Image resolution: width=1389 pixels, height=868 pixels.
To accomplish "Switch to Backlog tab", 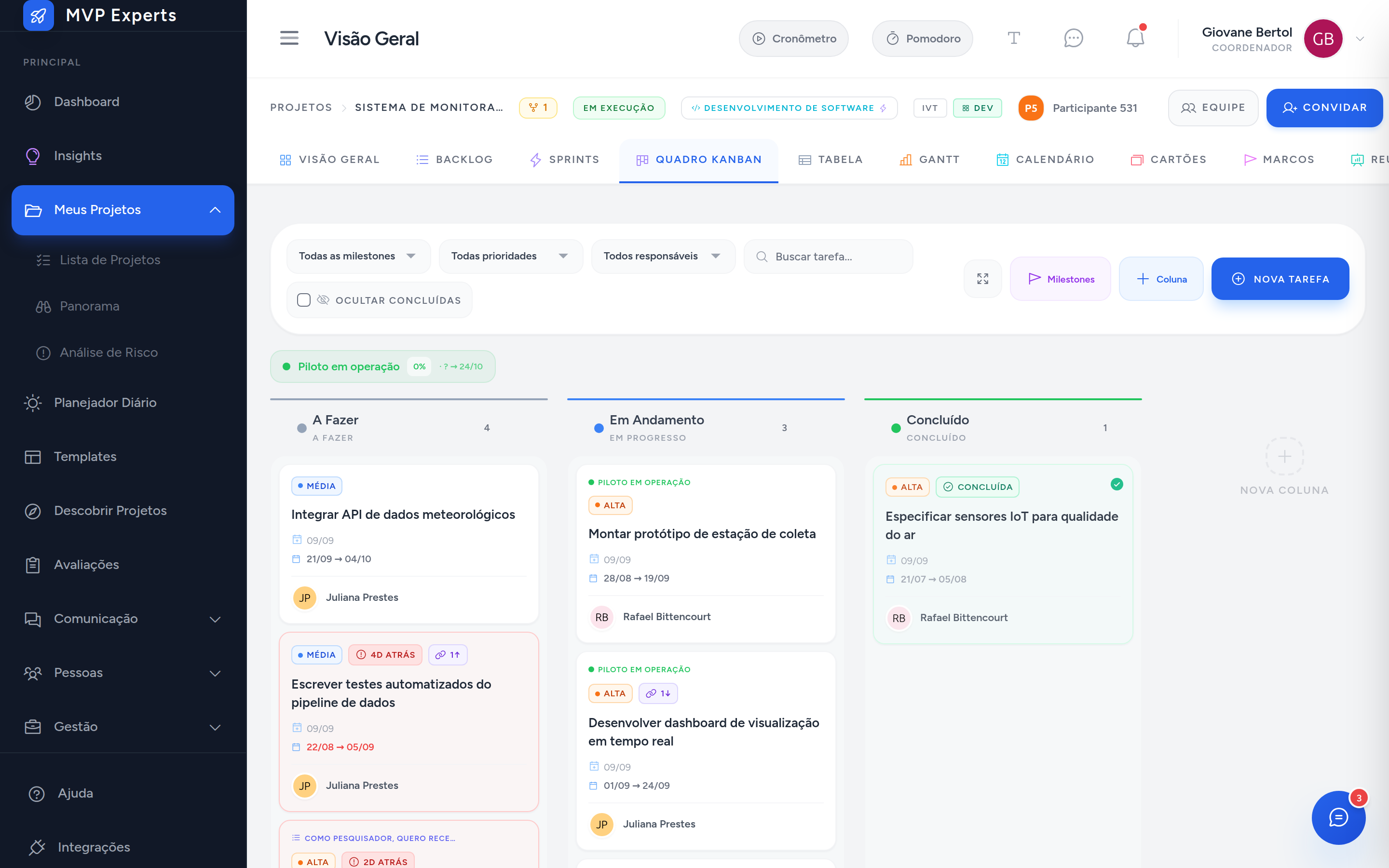I will pos(454,160).
